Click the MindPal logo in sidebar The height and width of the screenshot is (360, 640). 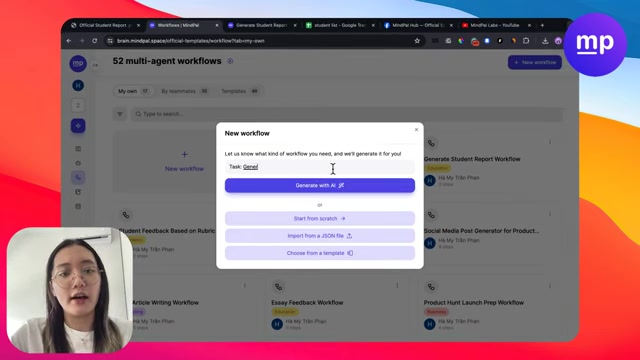[78, 64]
